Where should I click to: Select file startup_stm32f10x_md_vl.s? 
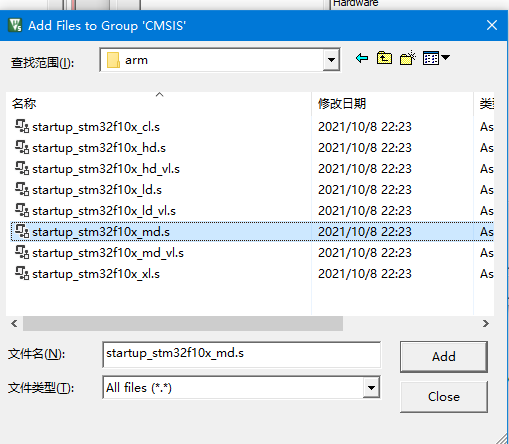coord(108,253)
